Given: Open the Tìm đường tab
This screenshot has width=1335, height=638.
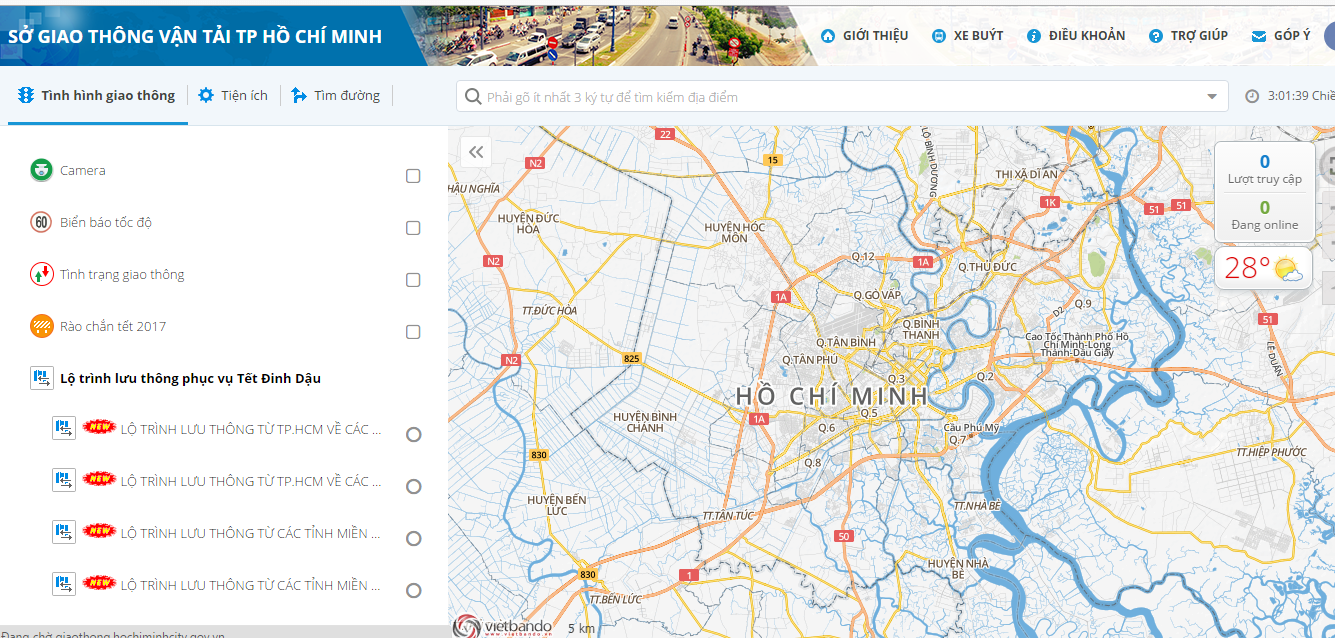Looking at the screenshot, I should point(335,96).
